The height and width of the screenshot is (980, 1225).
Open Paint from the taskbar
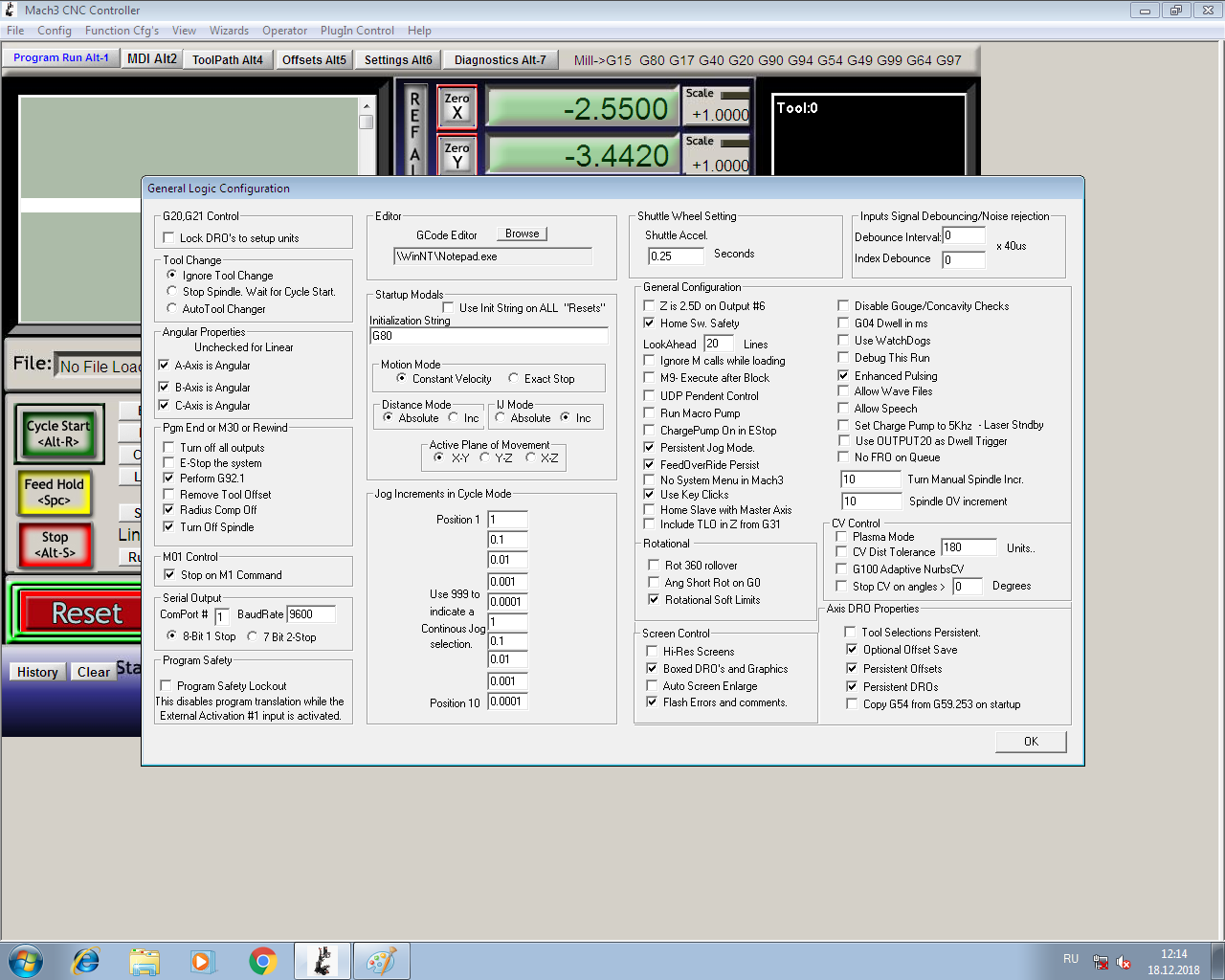pos(382,961)
